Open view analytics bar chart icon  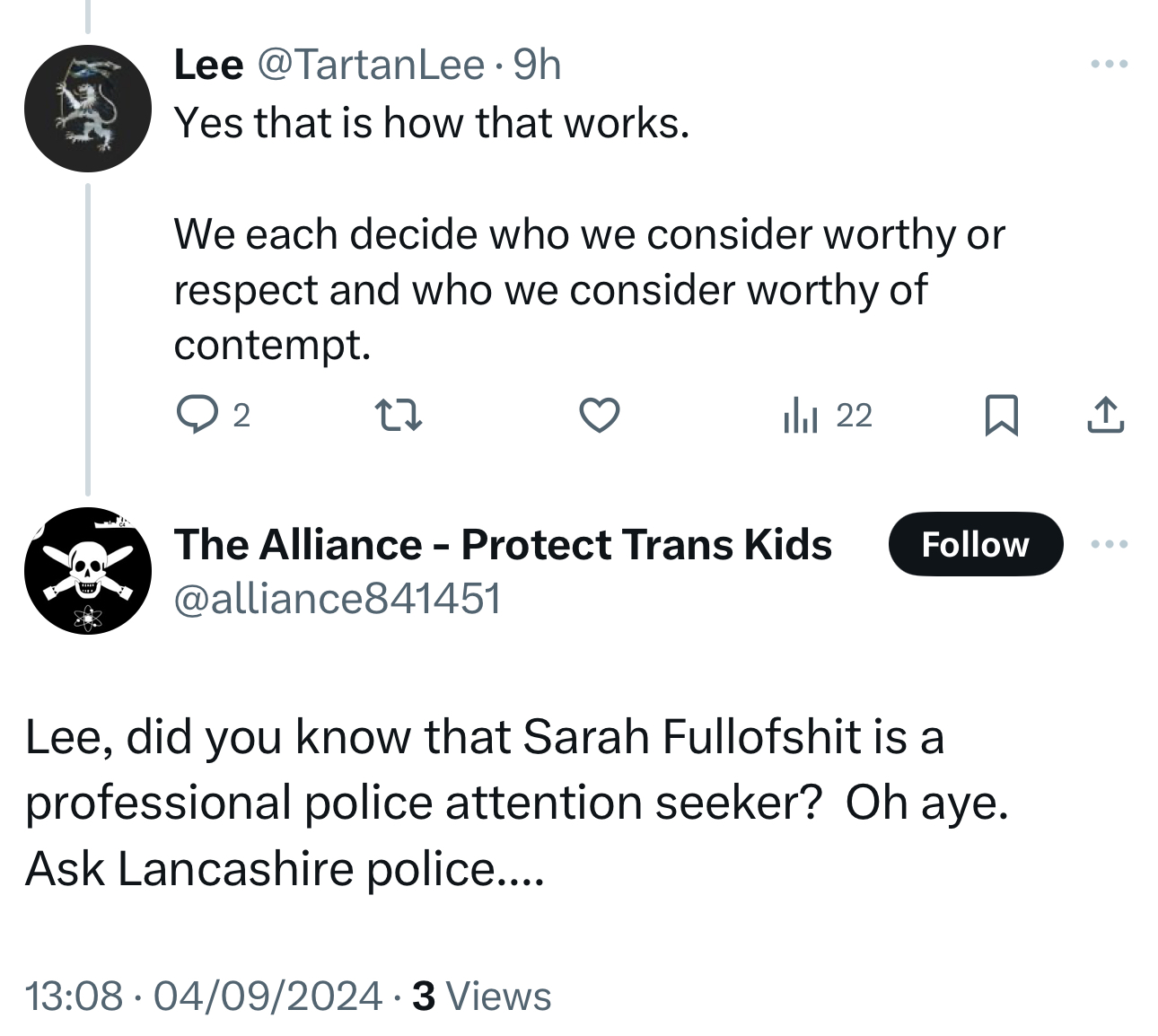coord(800,416)
